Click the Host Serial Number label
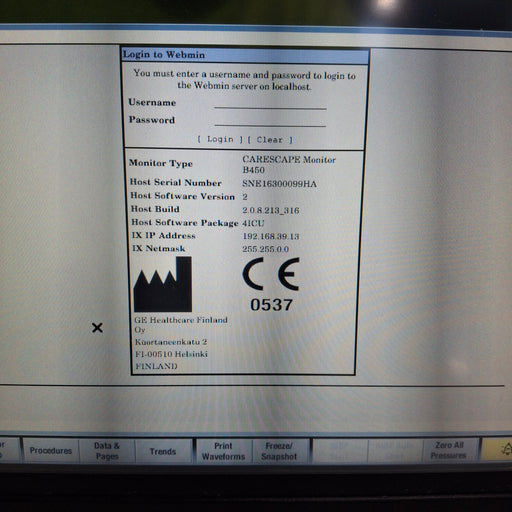512x512 pixels. pos(175,182)
